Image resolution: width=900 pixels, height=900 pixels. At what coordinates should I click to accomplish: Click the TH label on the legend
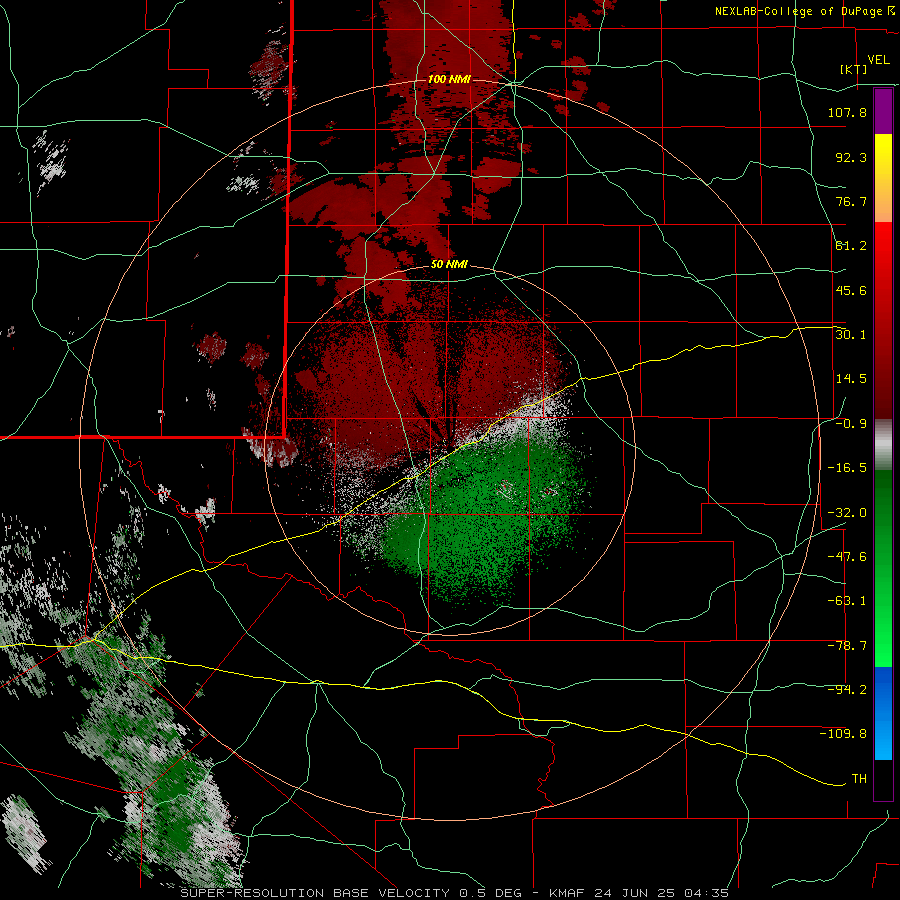click(x=859, y=779)
